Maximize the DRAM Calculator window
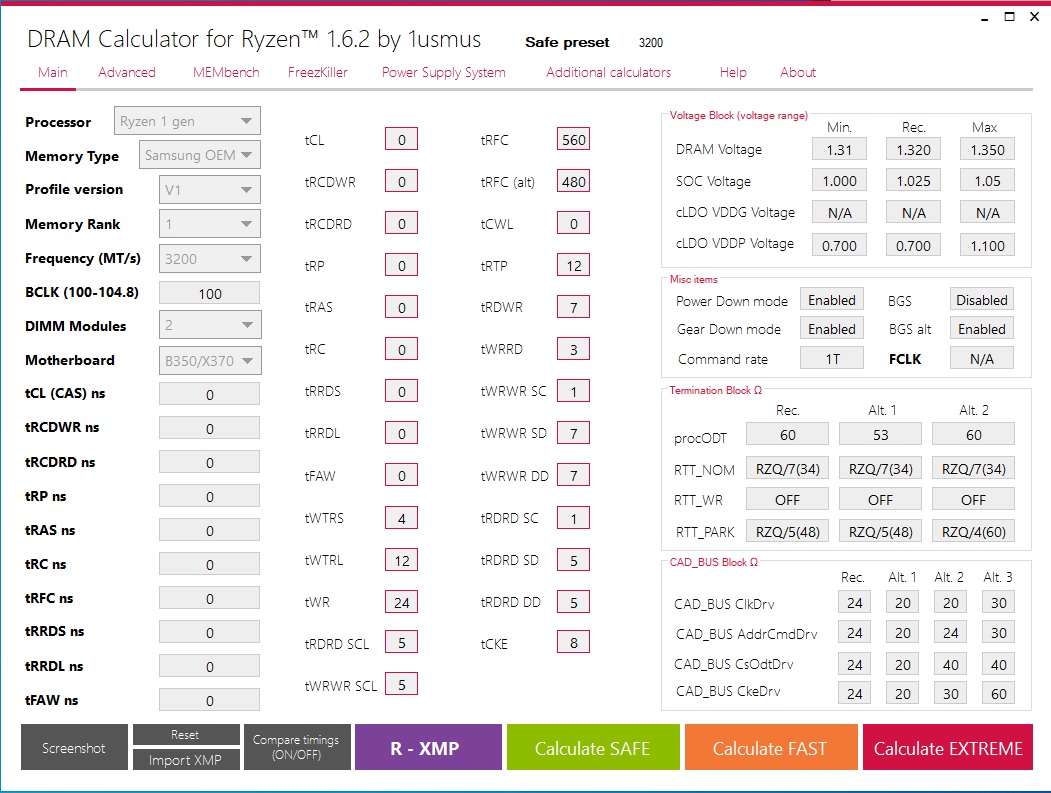This screenshot has height=793, width=1051. (1009, 17)
